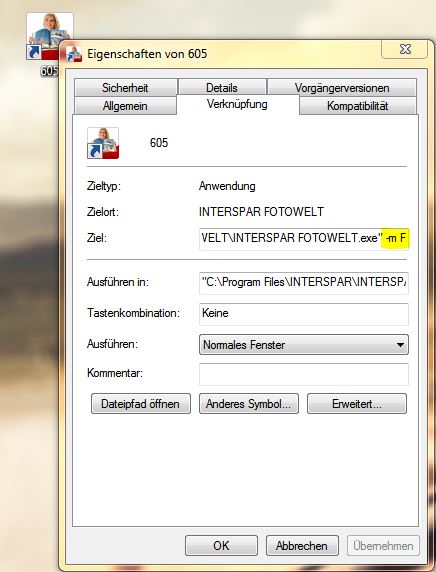Viewport: 436px width, 572px height.
Task: Open the Vorgängerversionen tab
Action: (342, 88)
